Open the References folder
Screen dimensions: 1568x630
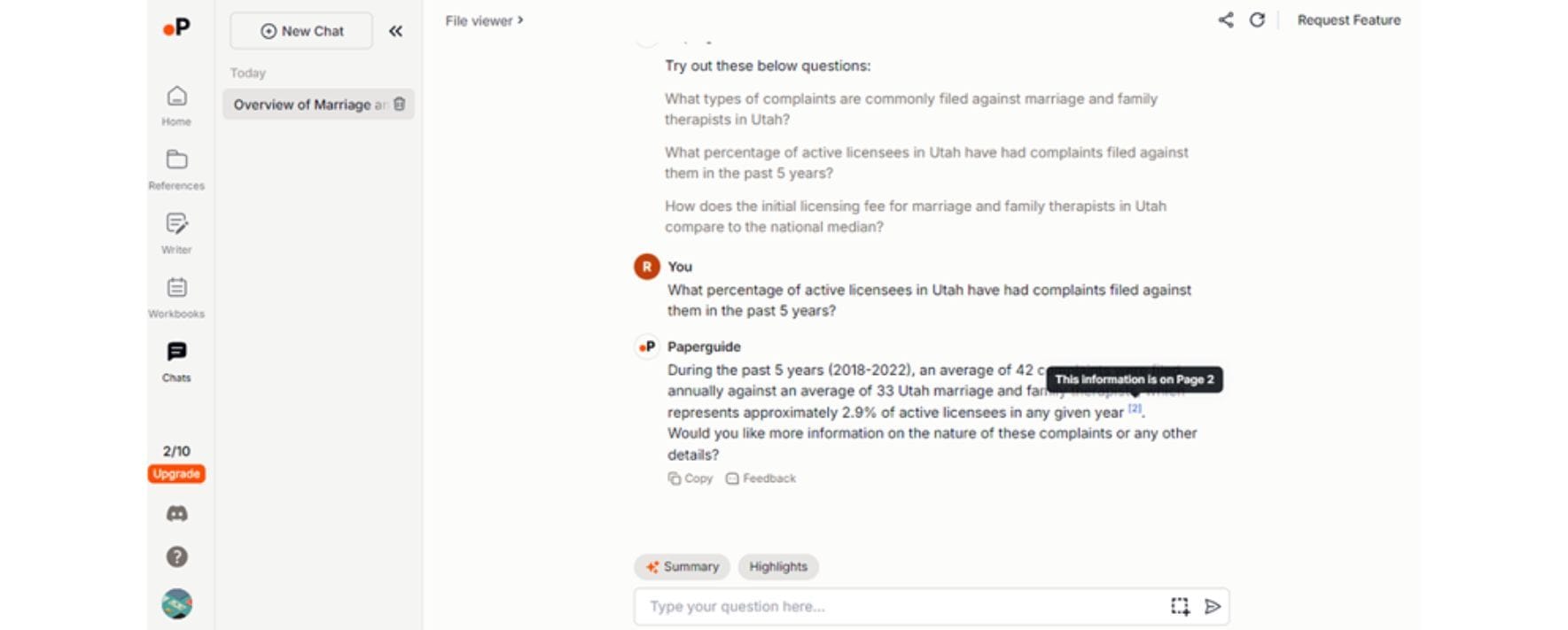pyautogui.click(x=176, y=168)
